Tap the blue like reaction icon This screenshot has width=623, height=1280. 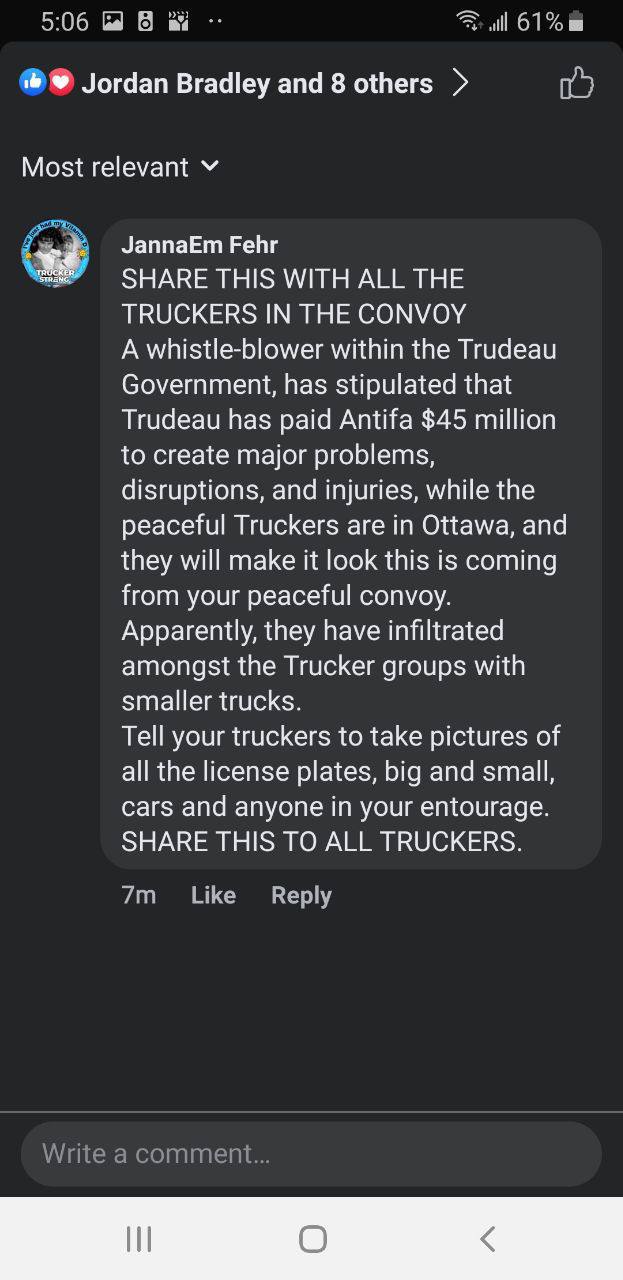coord(32,83)
